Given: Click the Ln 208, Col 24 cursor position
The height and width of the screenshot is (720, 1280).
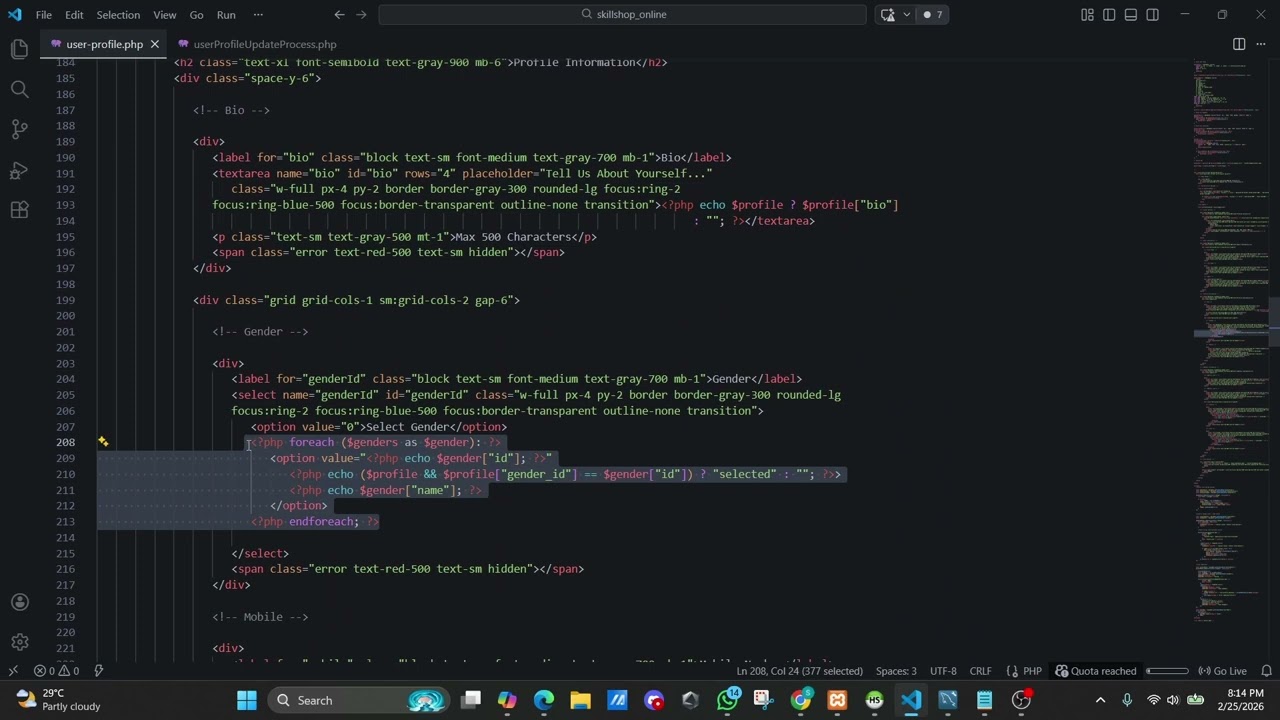Looking at the screenshot, I should (799, 671).
